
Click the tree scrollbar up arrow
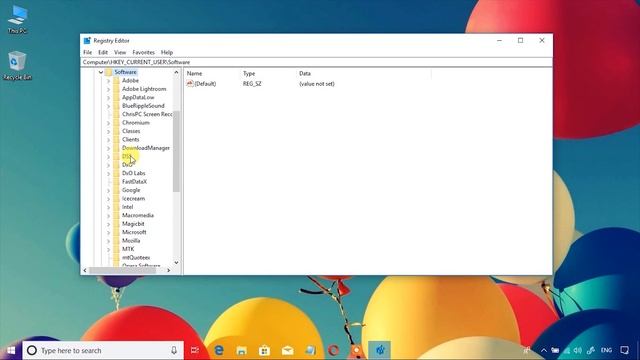point(176,72)
